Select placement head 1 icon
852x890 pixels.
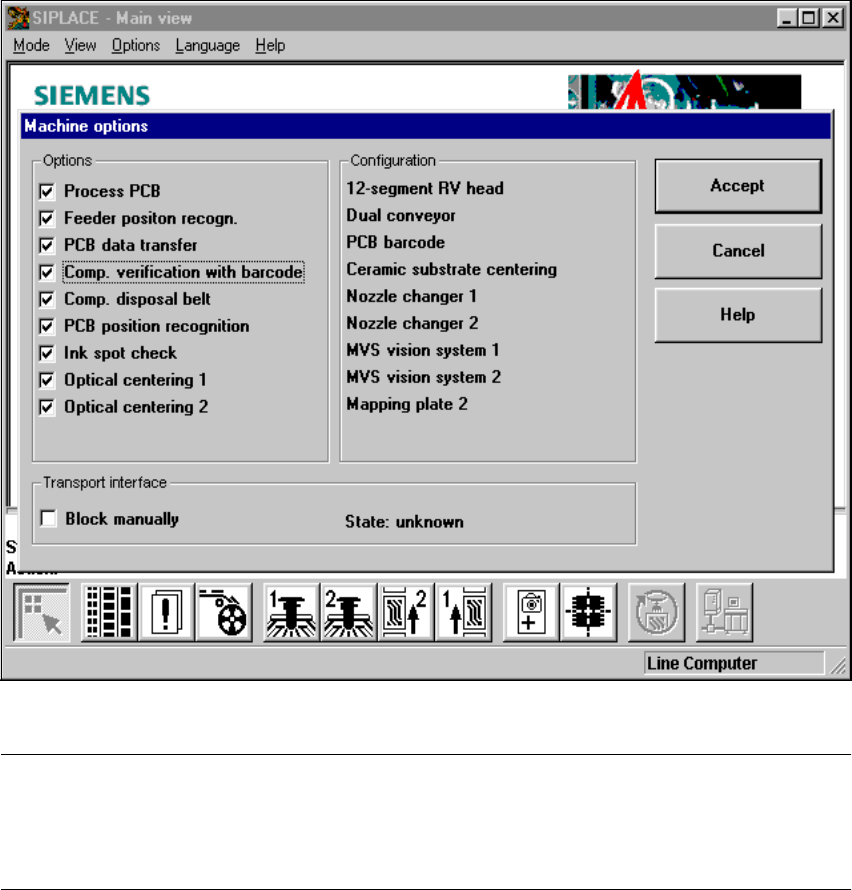[291, 612]
